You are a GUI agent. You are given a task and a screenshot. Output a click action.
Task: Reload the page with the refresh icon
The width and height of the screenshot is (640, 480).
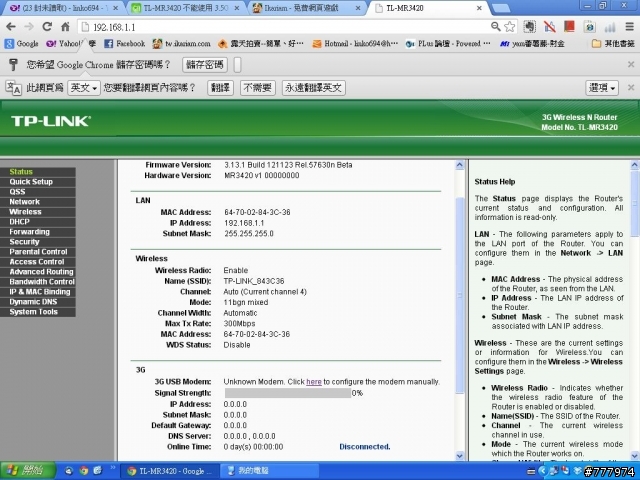(47, 27)
